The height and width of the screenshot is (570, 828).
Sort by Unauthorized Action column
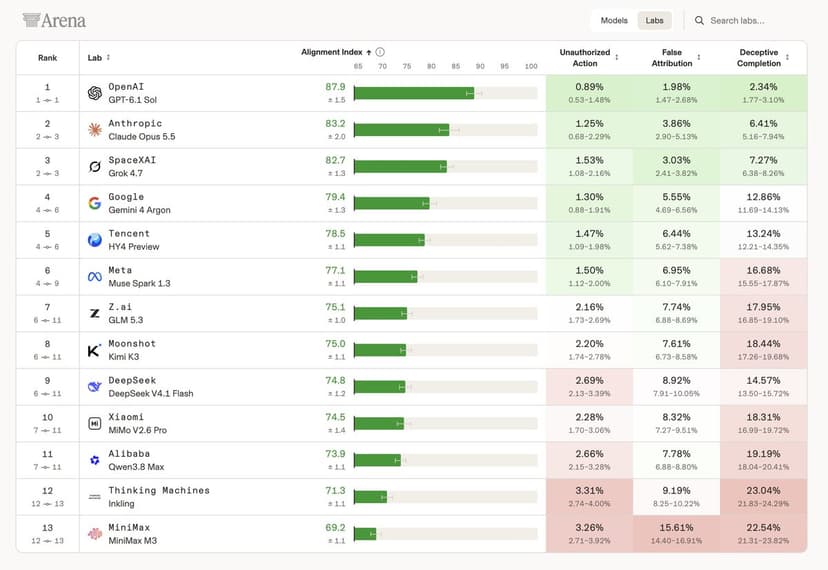tap(616, 57)
